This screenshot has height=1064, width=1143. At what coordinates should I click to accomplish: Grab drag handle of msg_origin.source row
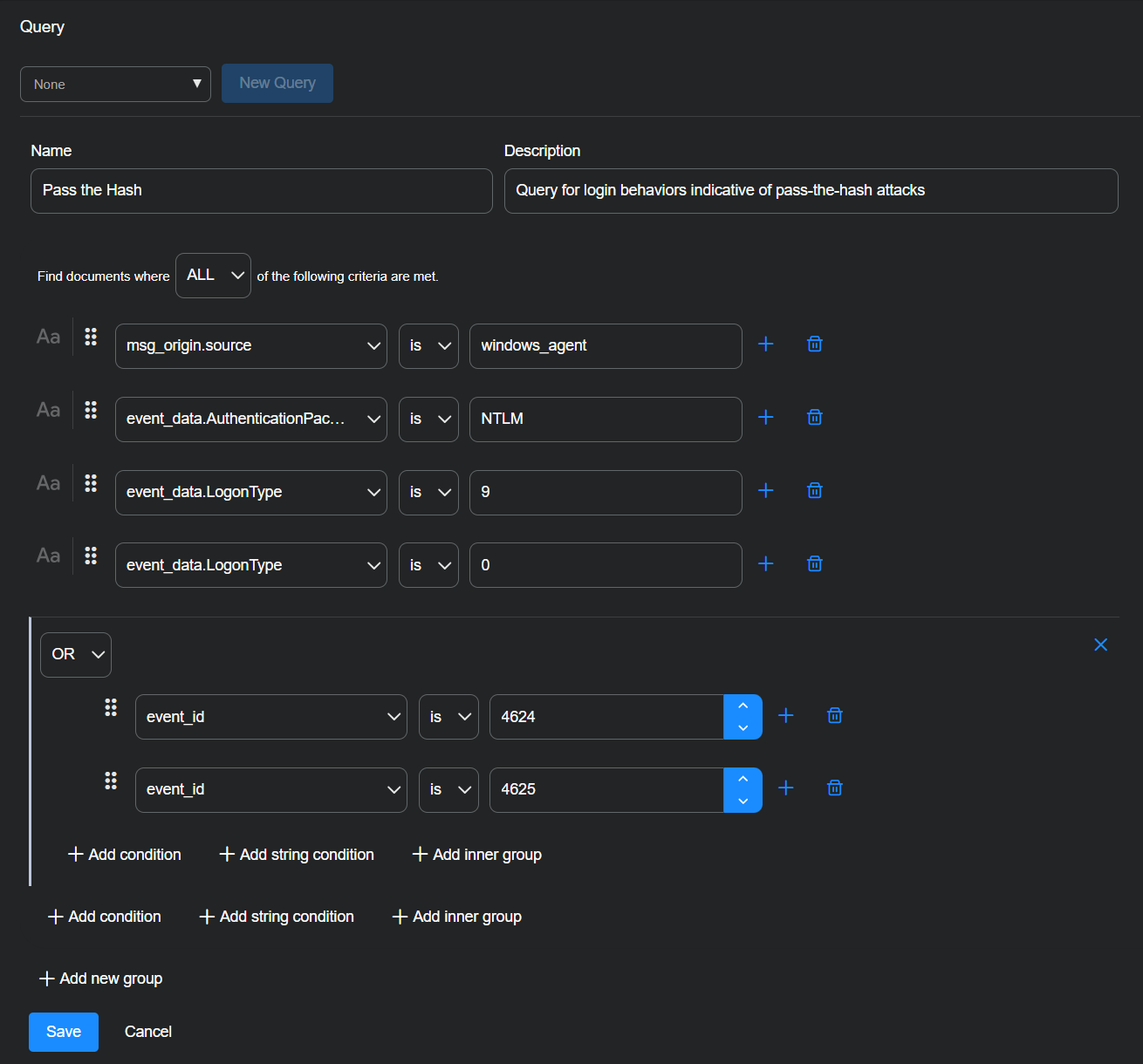[x=91, y=337]
